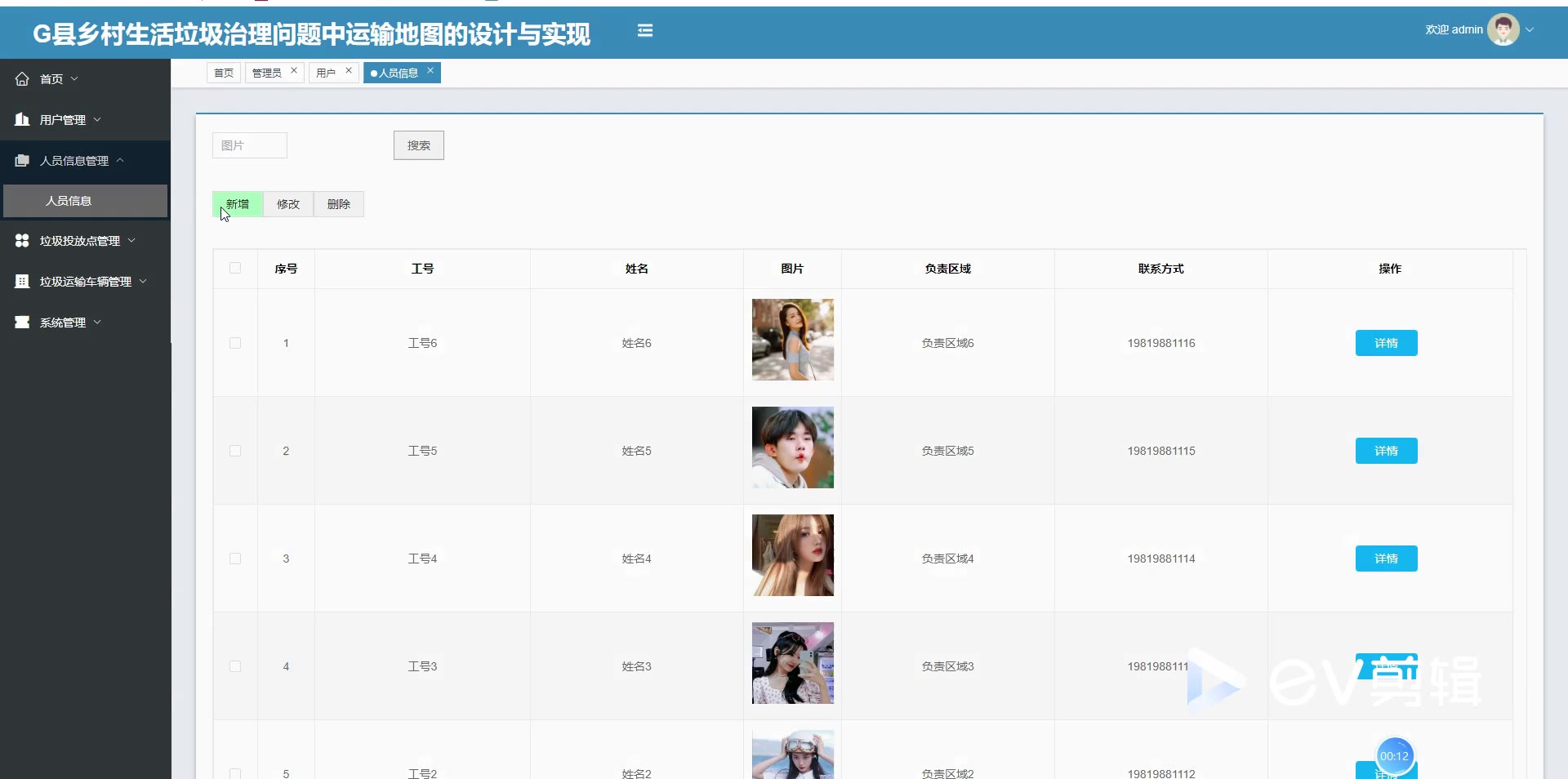Click the 联系方式 column header
This screenshot has height=779, width=1568.
tap(1161, 269)
